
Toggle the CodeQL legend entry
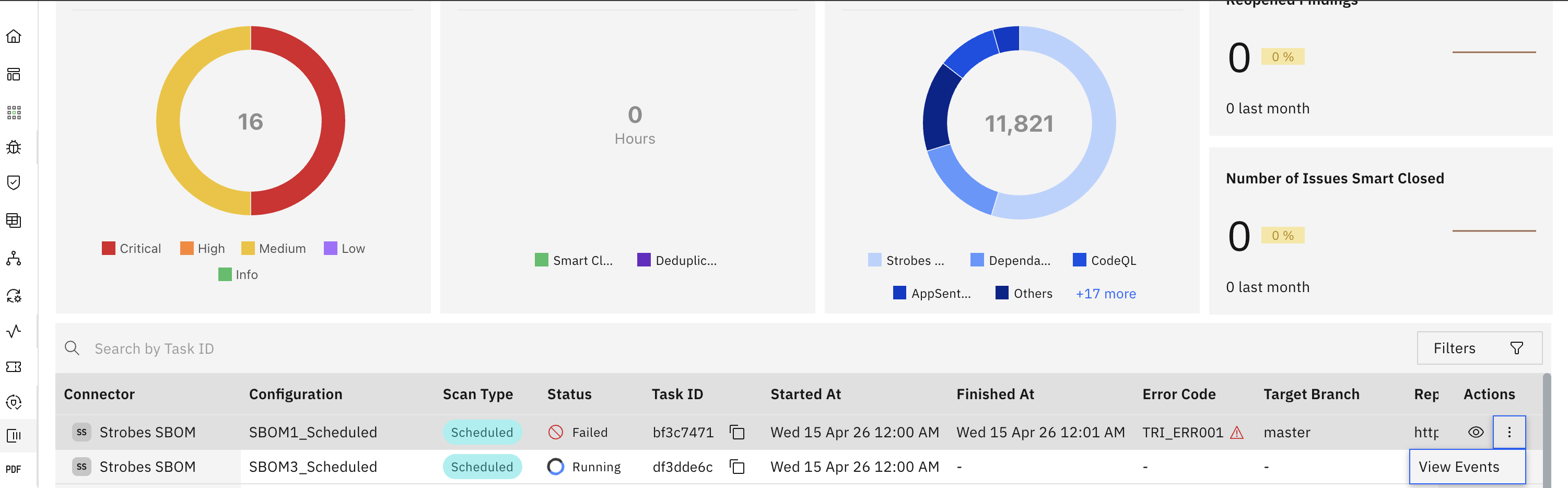(1104, 261)
